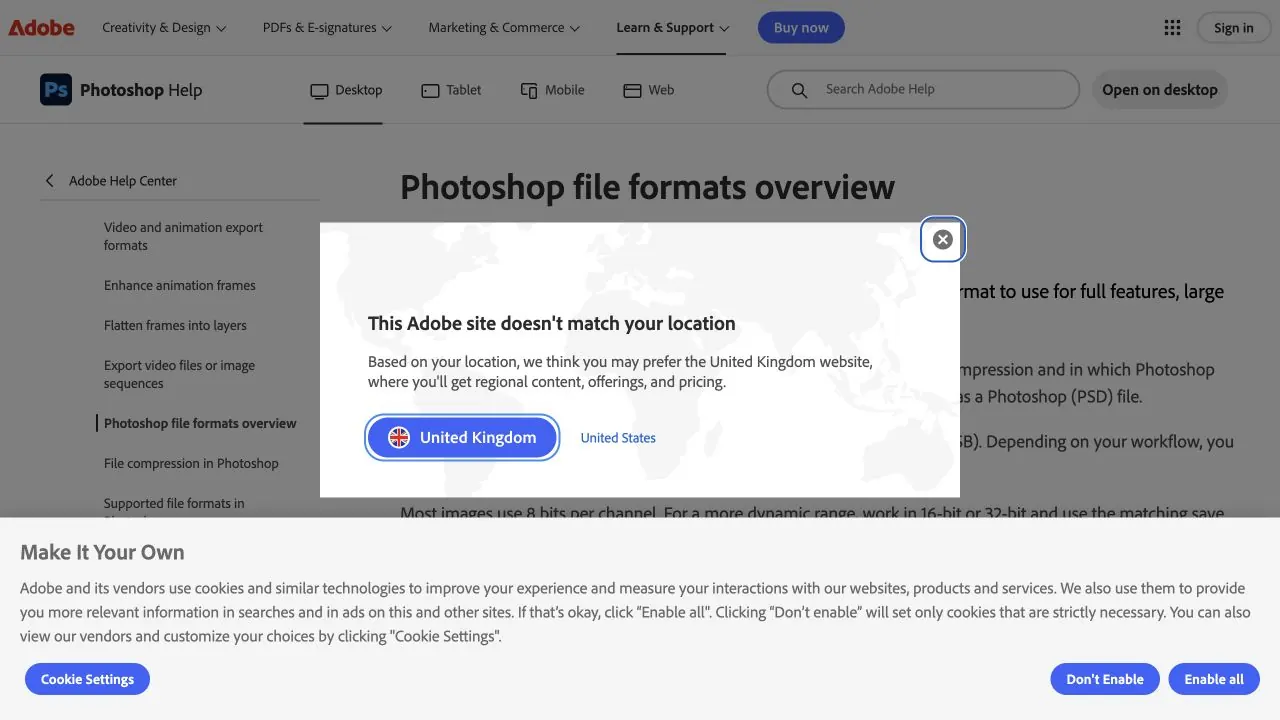
Task: Focus the Search Adobe Help field
Action: [923, 90]
